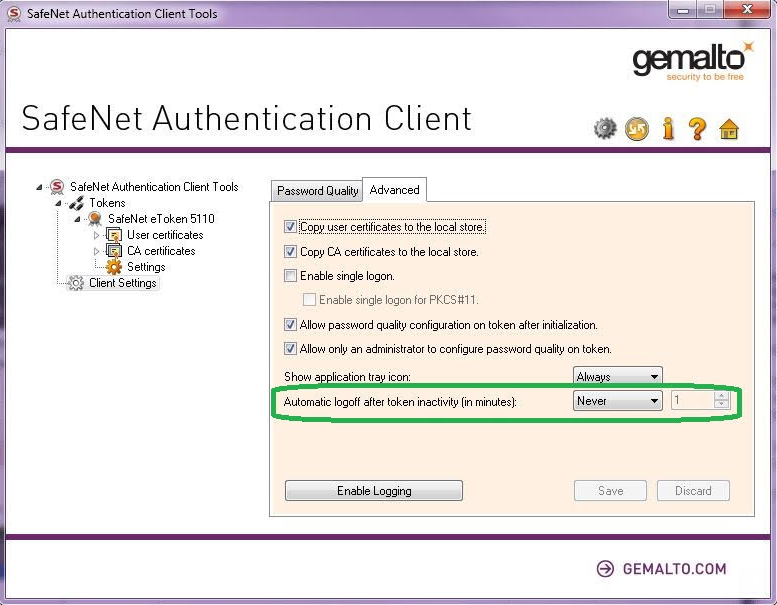Viewport: 777px width, 605px height.
Task: Open GEMALTO.COM link
Action: [x=674, y=569]
